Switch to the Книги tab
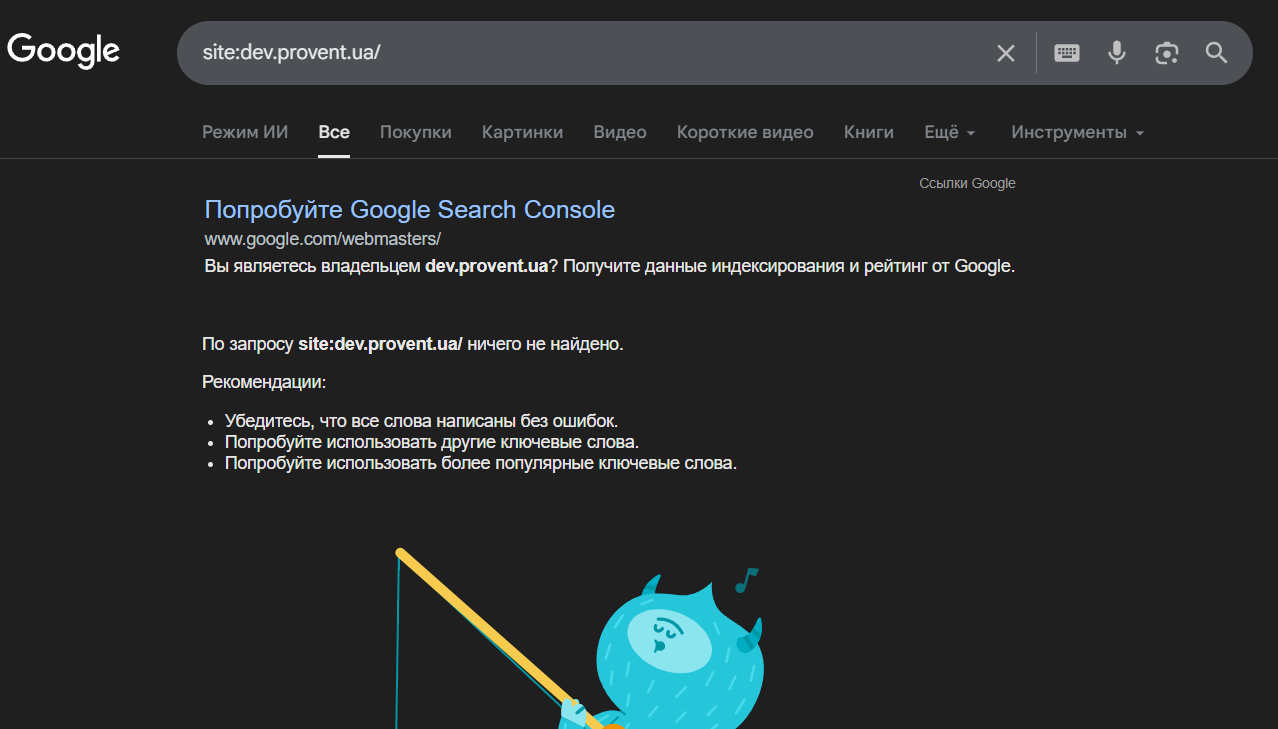Viewport: 1278px width, 729px height. coord(869,132)
